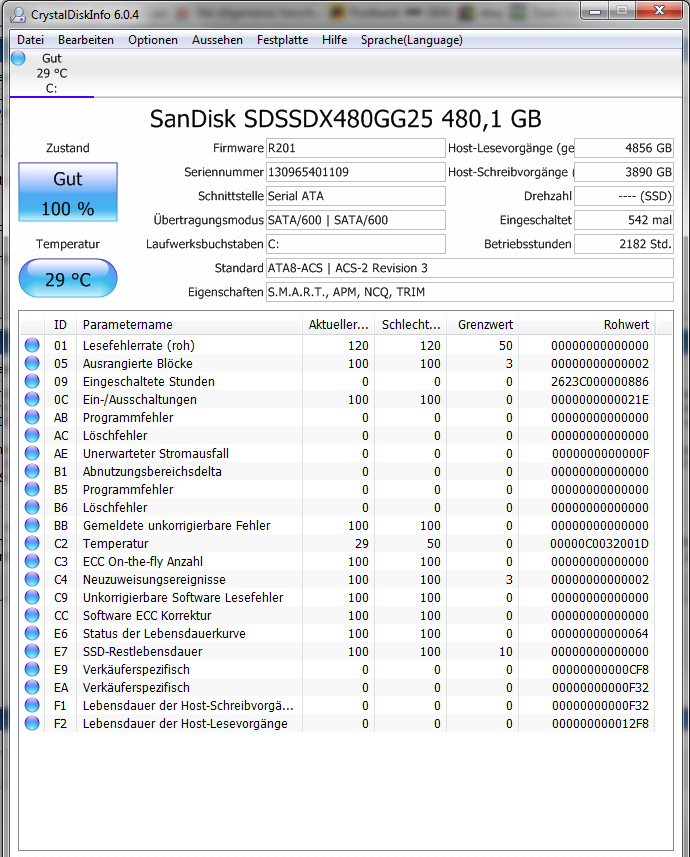This screenshot has height=857, width=690.
Task: Click the status icon for Abnutzungsbereichsdelta
Action: tap(32, 472)
